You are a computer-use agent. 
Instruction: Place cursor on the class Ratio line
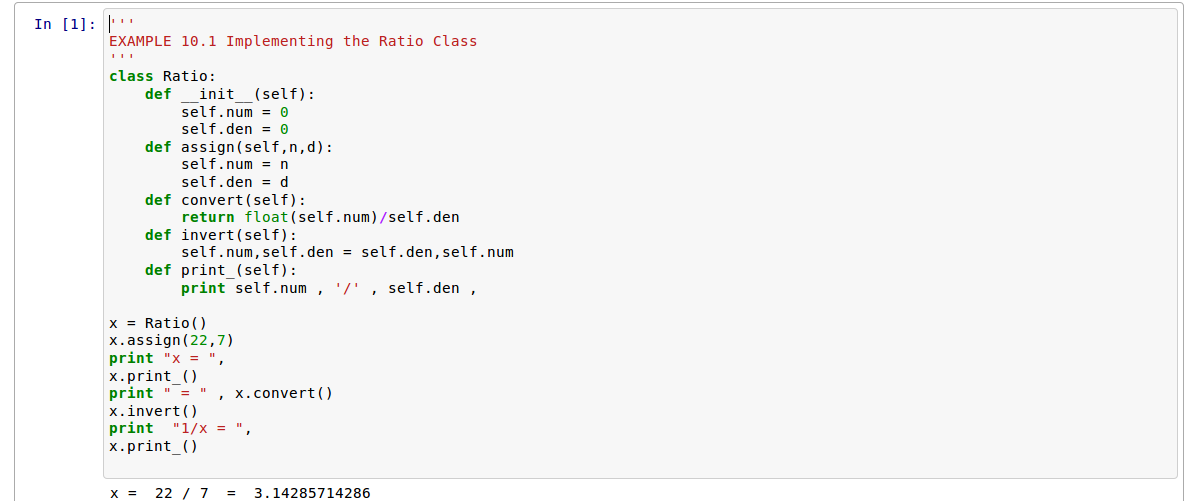(x=162, y=76)
